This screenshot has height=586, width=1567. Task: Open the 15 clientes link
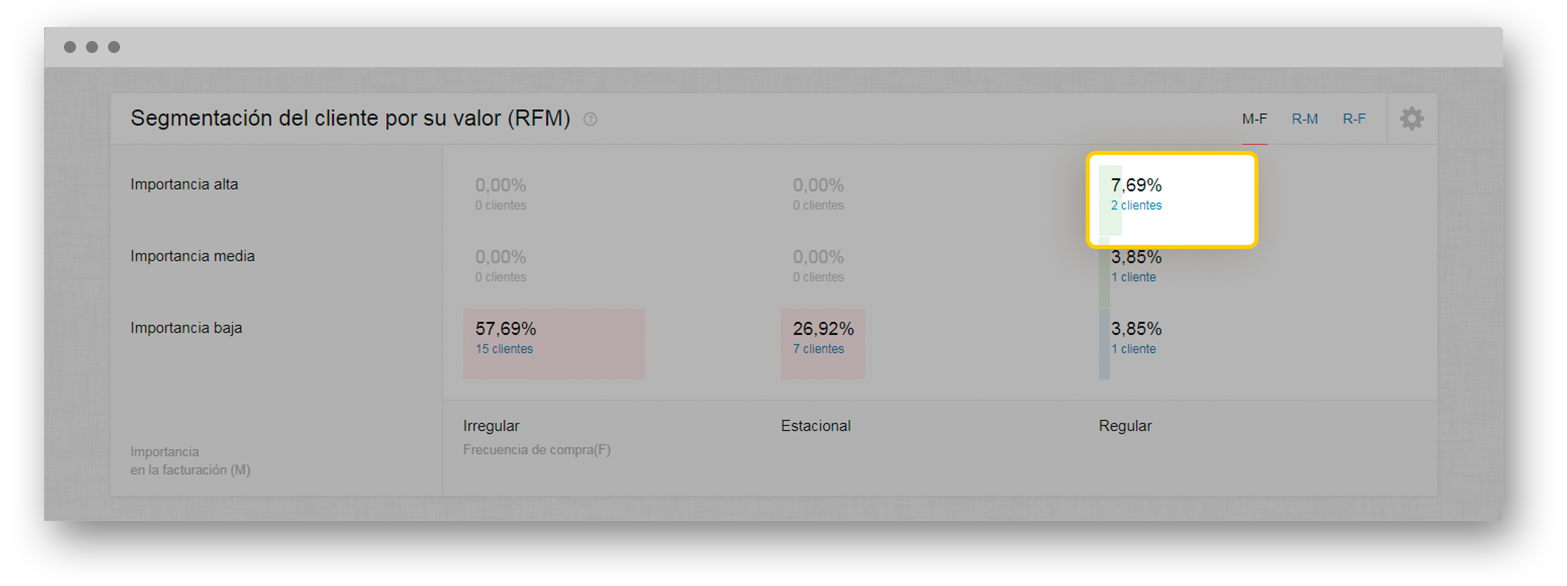click(x=504, y=349)
